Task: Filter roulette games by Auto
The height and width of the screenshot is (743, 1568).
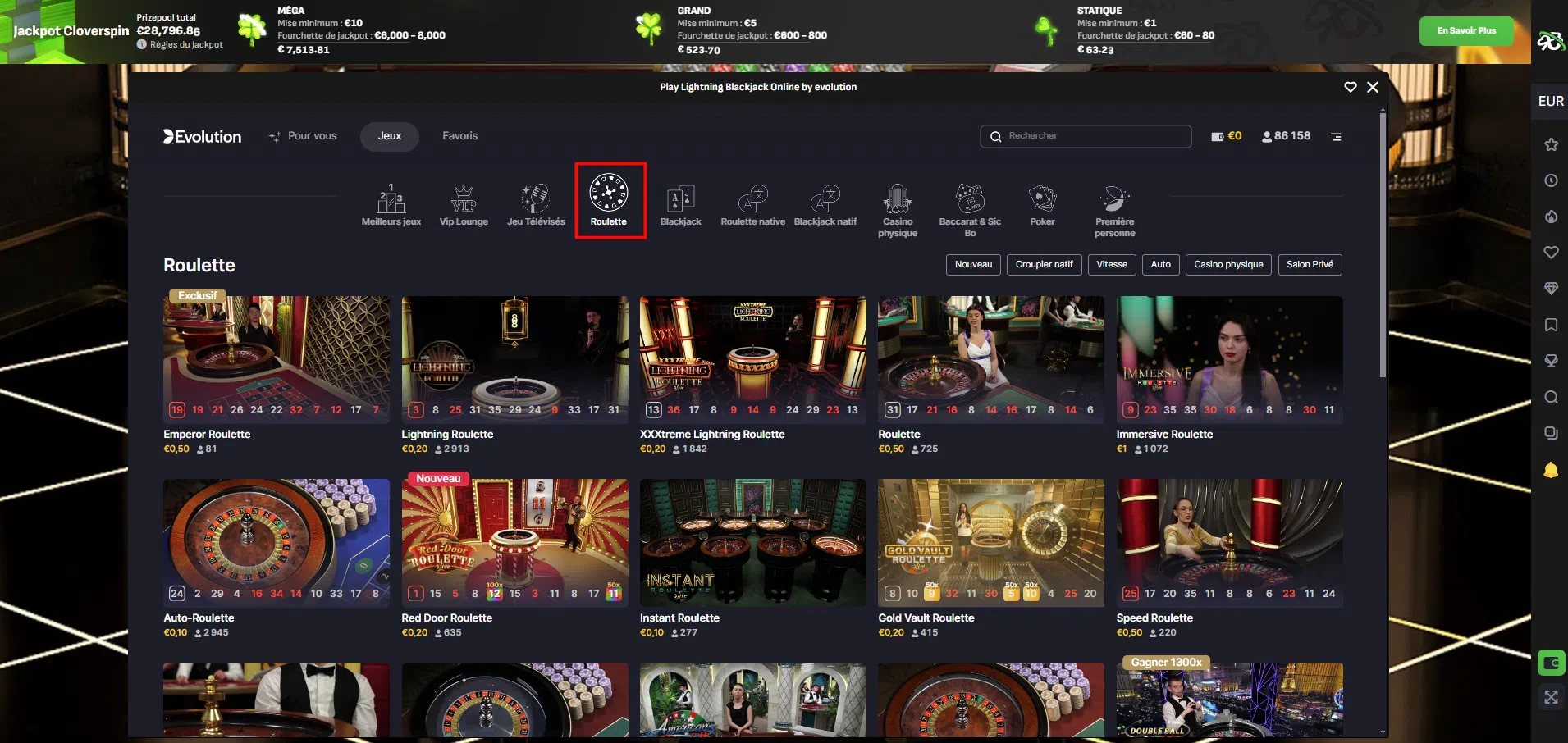Action: pos(1160,265)
